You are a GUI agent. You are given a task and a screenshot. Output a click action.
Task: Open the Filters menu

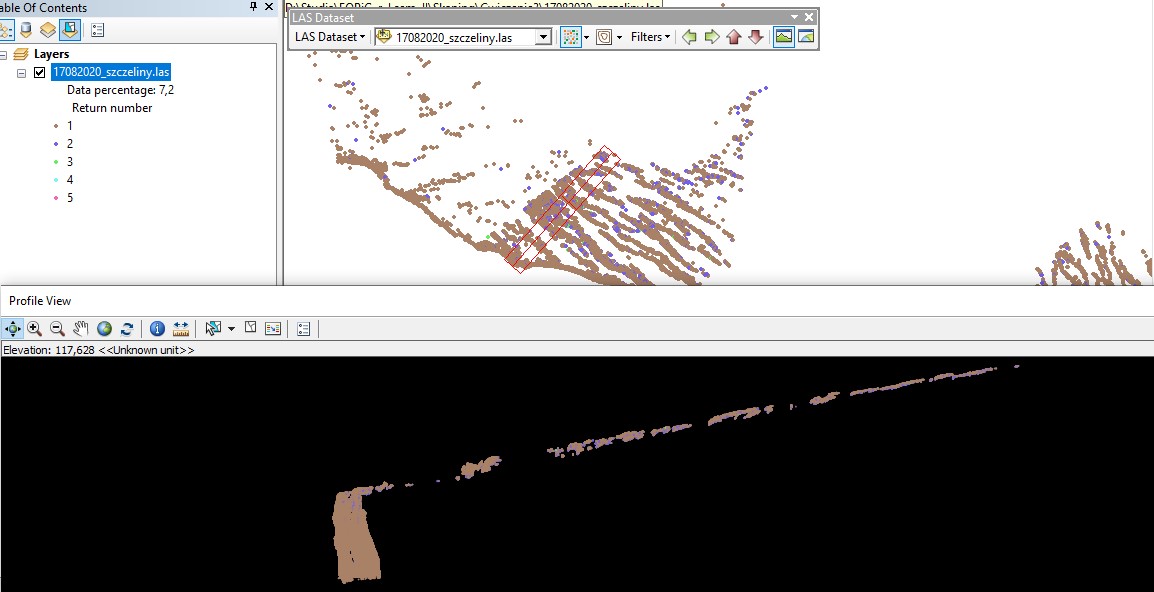[x=650, y=37]
